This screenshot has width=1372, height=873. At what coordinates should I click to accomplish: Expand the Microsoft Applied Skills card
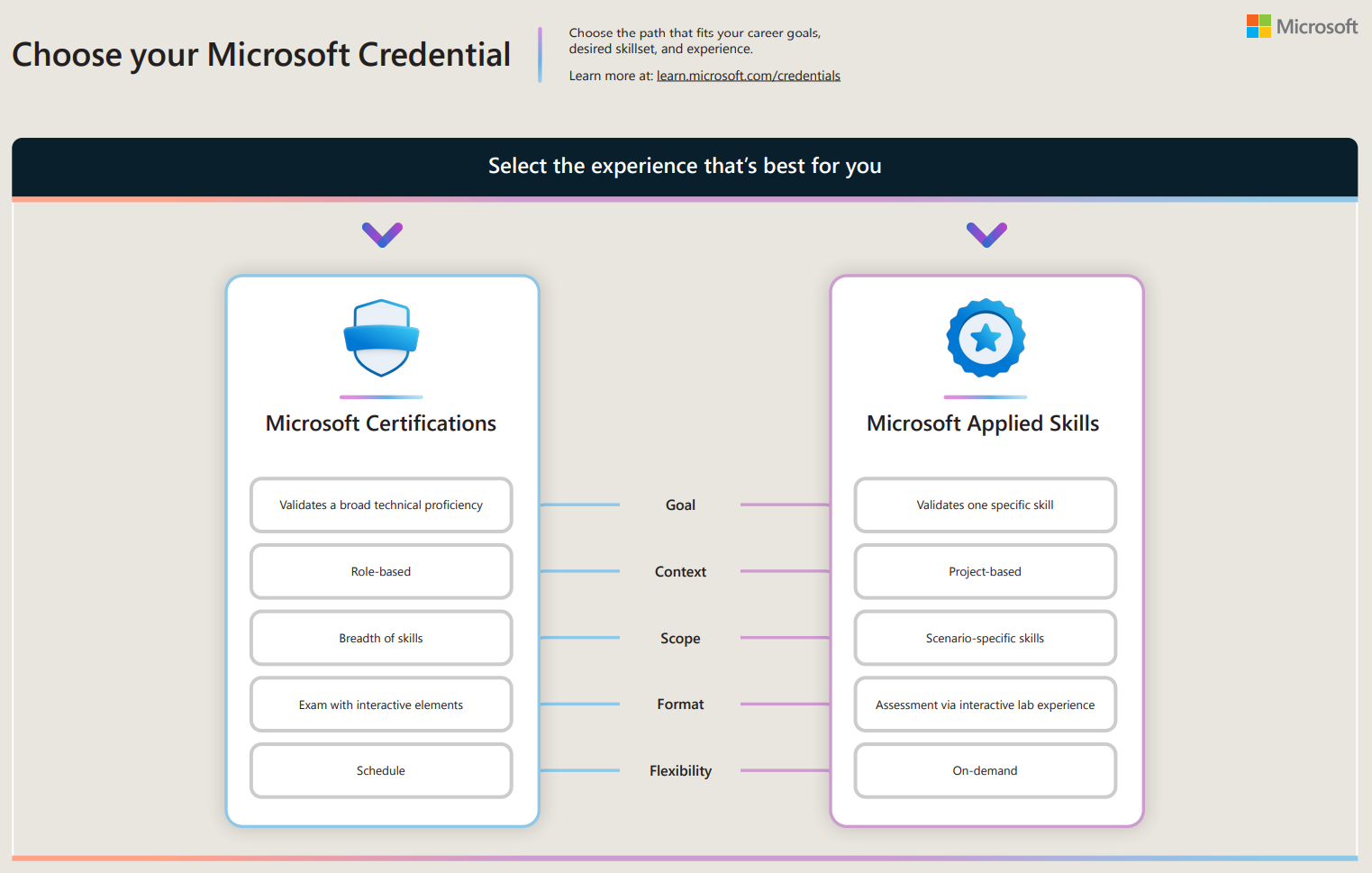pos(983,423)
